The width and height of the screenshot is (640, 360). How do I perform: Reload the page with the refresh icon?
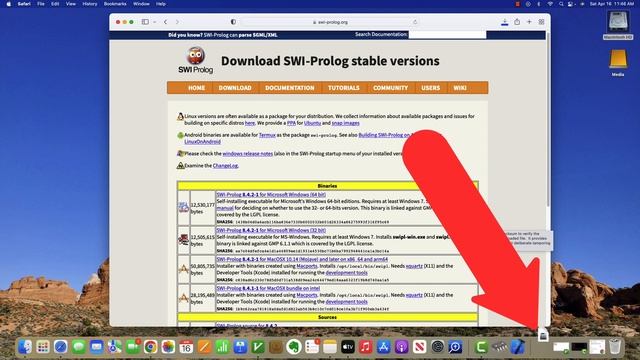click(415, 22)
